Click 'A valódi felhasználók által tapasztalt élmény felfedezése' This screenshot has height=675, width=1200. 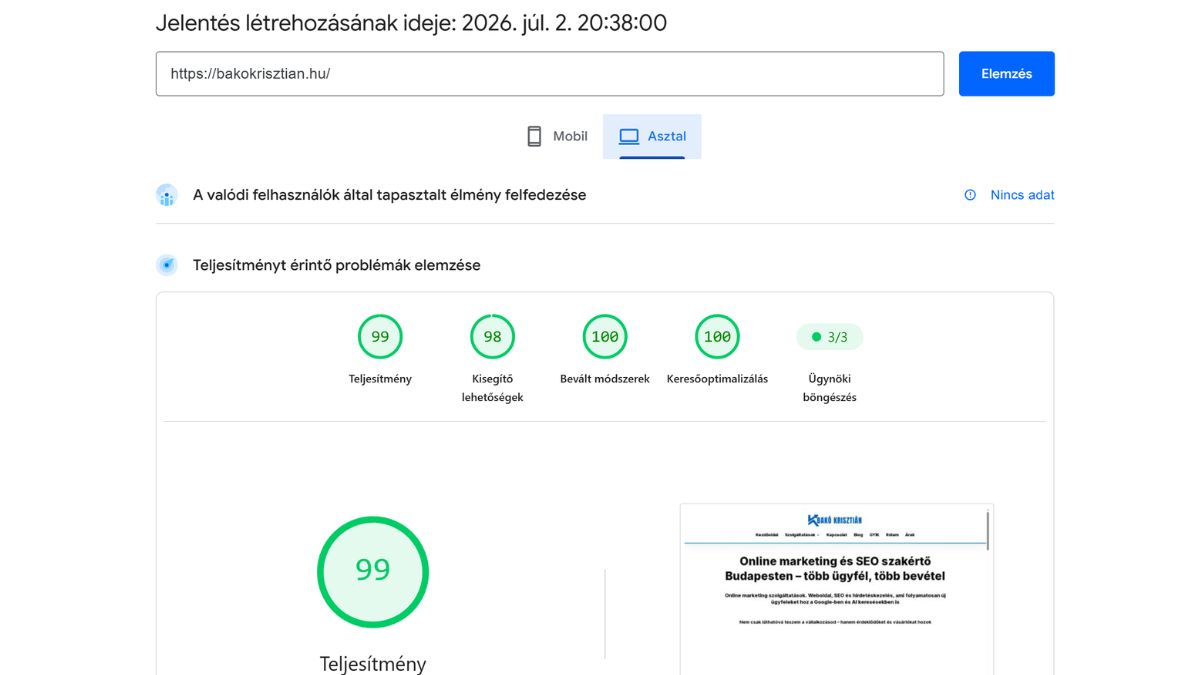389,195
